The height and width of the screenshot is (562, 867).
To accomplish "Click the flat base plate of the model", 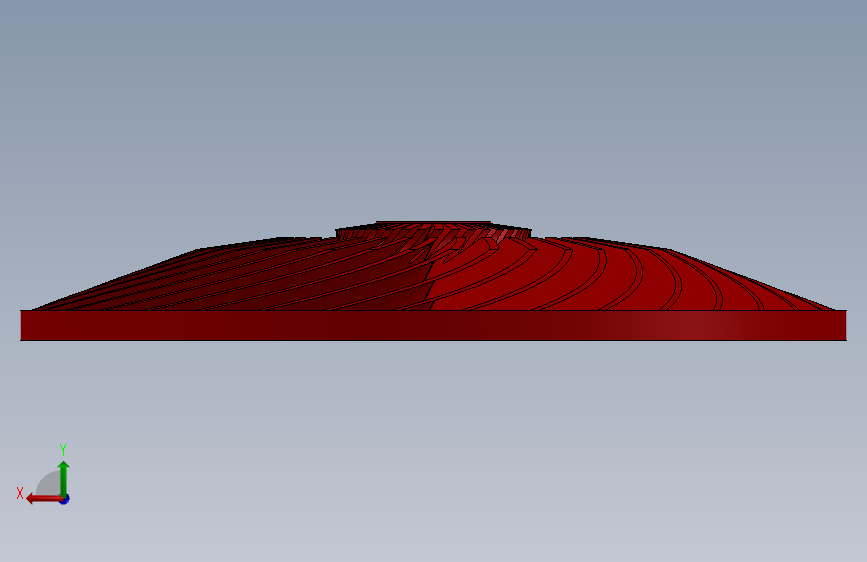I will coord(434,325).
